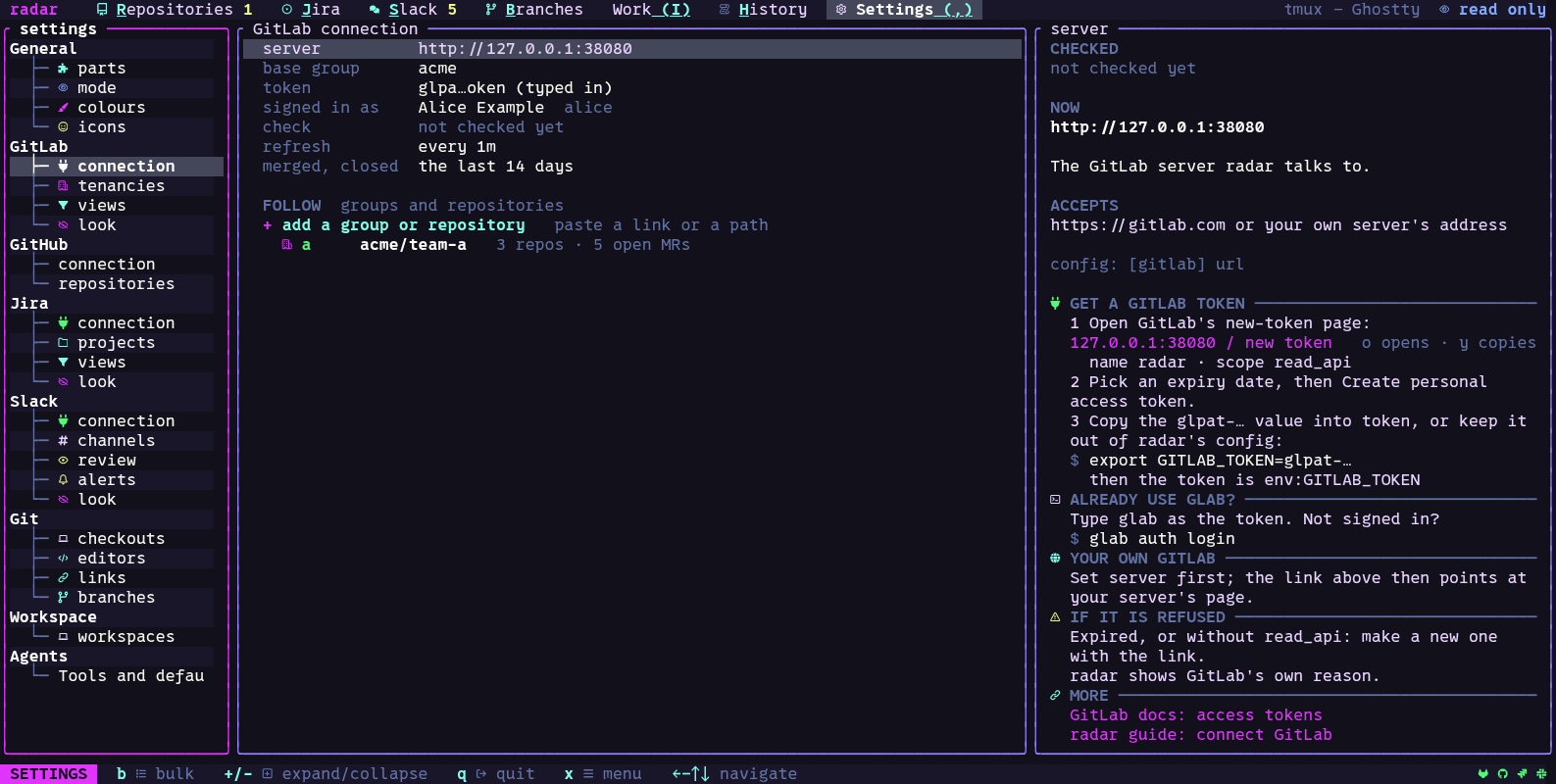
Task: Open the Repositories tab
Action: (174, 10)
